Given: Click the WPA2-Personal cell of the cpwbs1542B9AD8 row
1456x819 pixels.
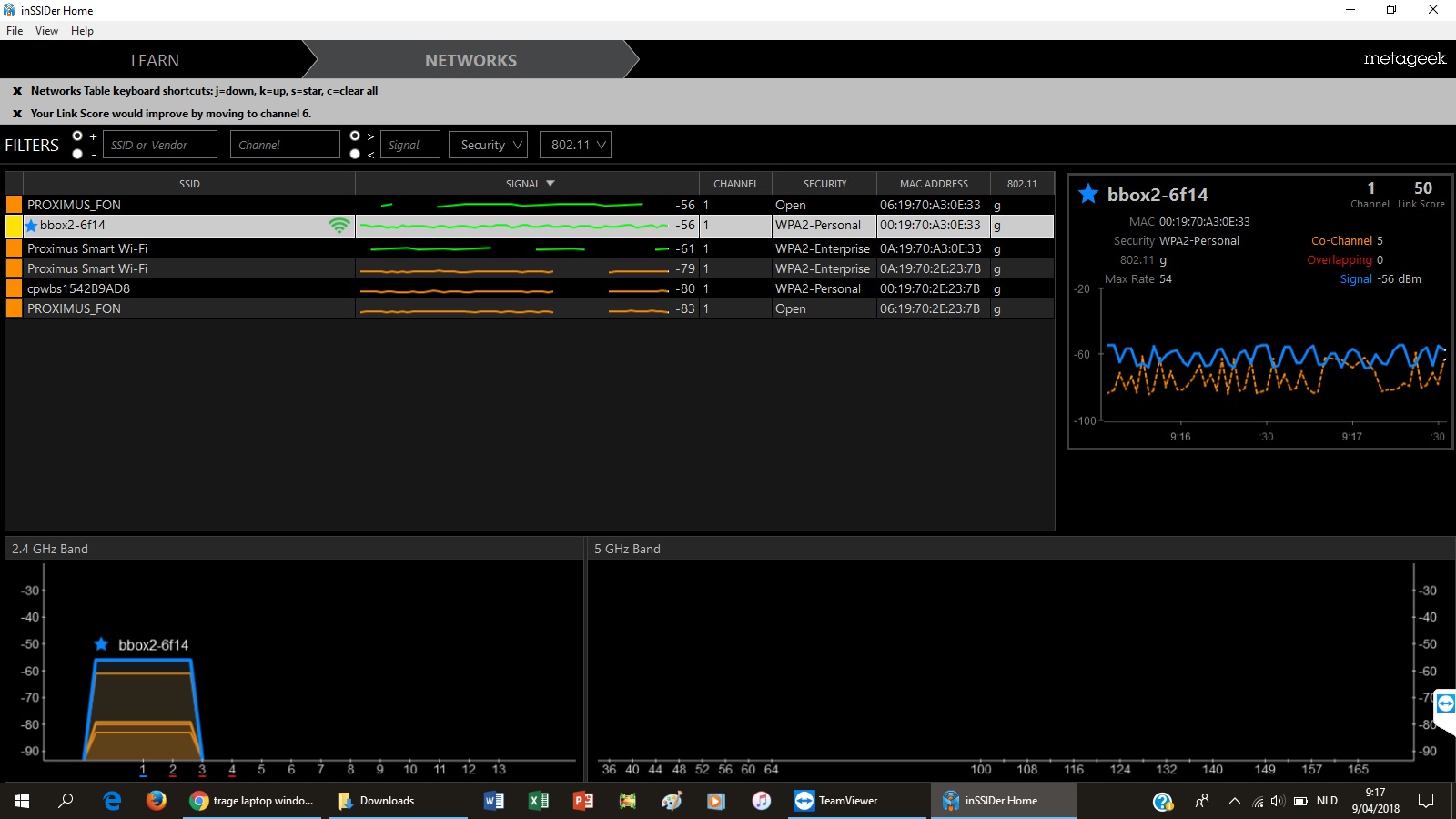Looking at the screenshot, I should pyautogui.click(x=818, y=288).
